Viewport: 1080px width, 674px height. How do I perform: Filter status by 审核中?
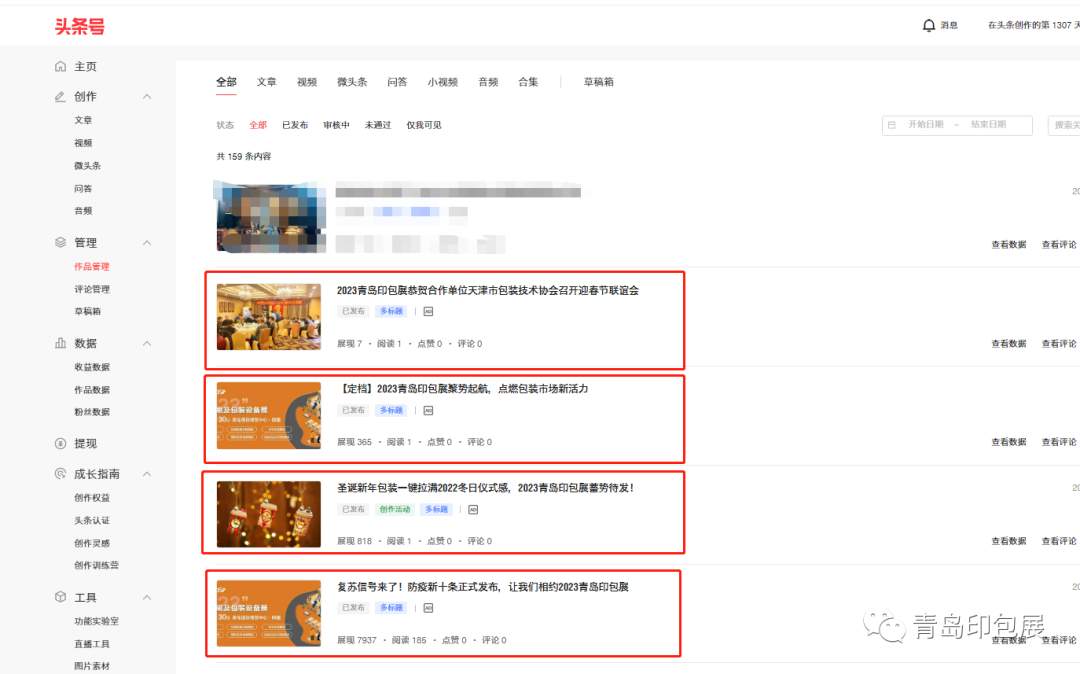(336, 125)
